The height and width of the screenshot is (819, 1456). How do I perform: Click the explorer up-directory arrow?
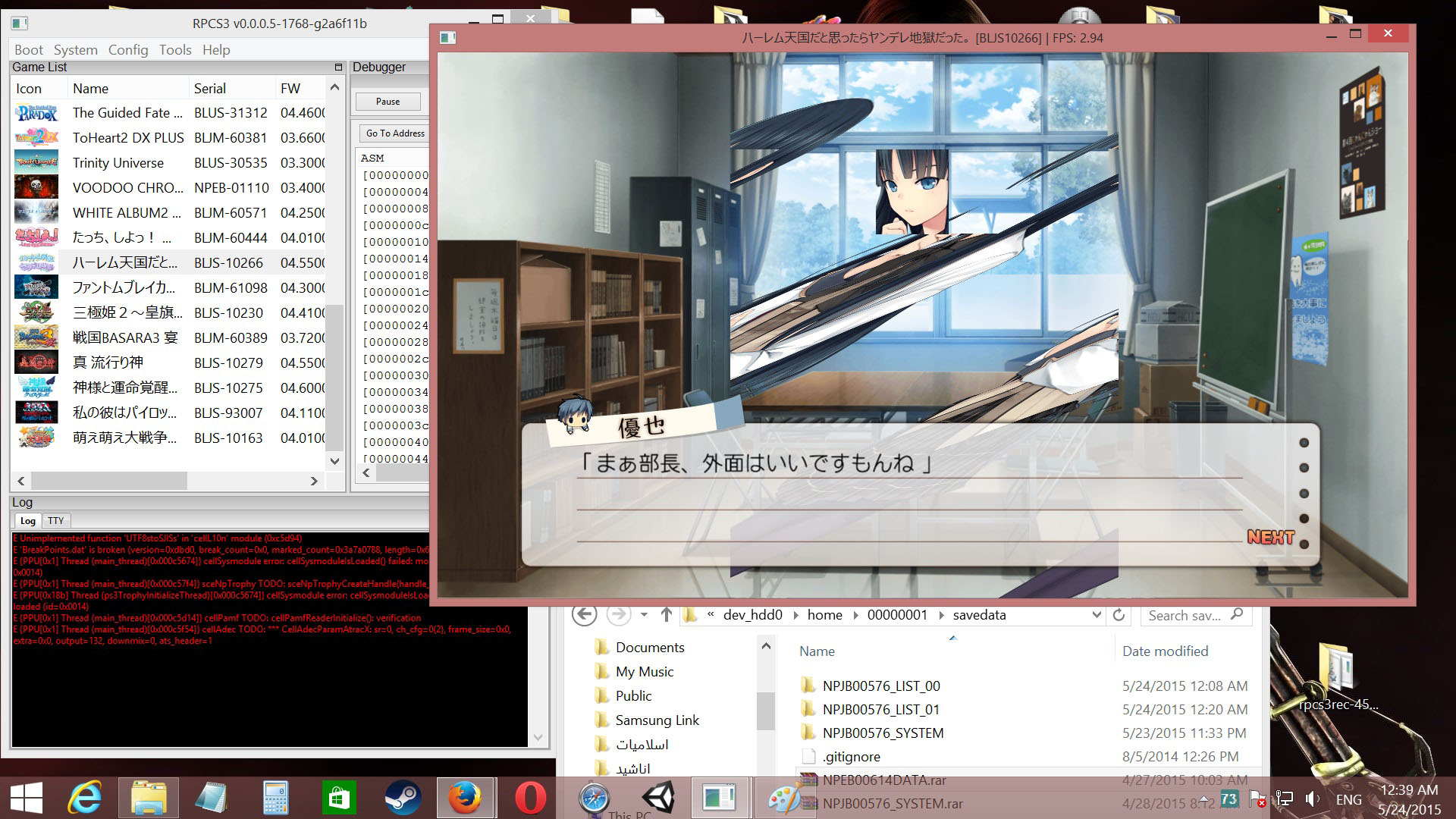667,615
